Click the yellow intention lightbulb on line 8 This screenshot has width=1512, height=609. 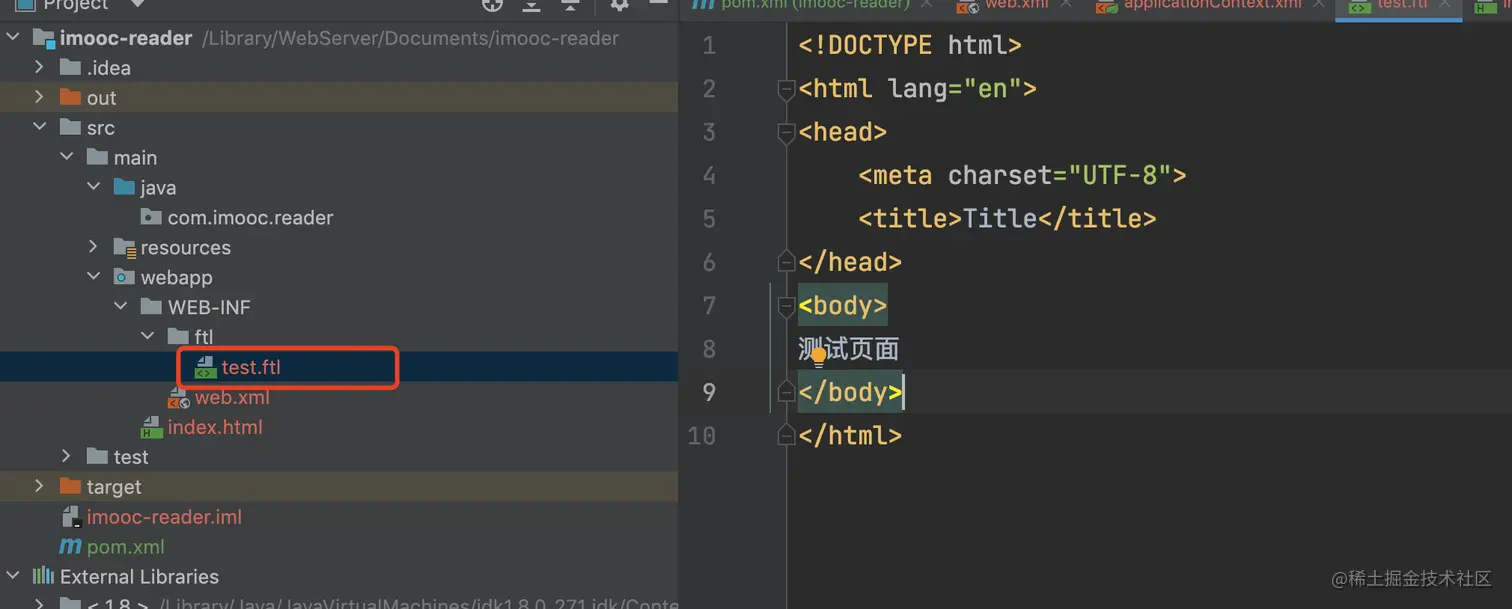819,357
